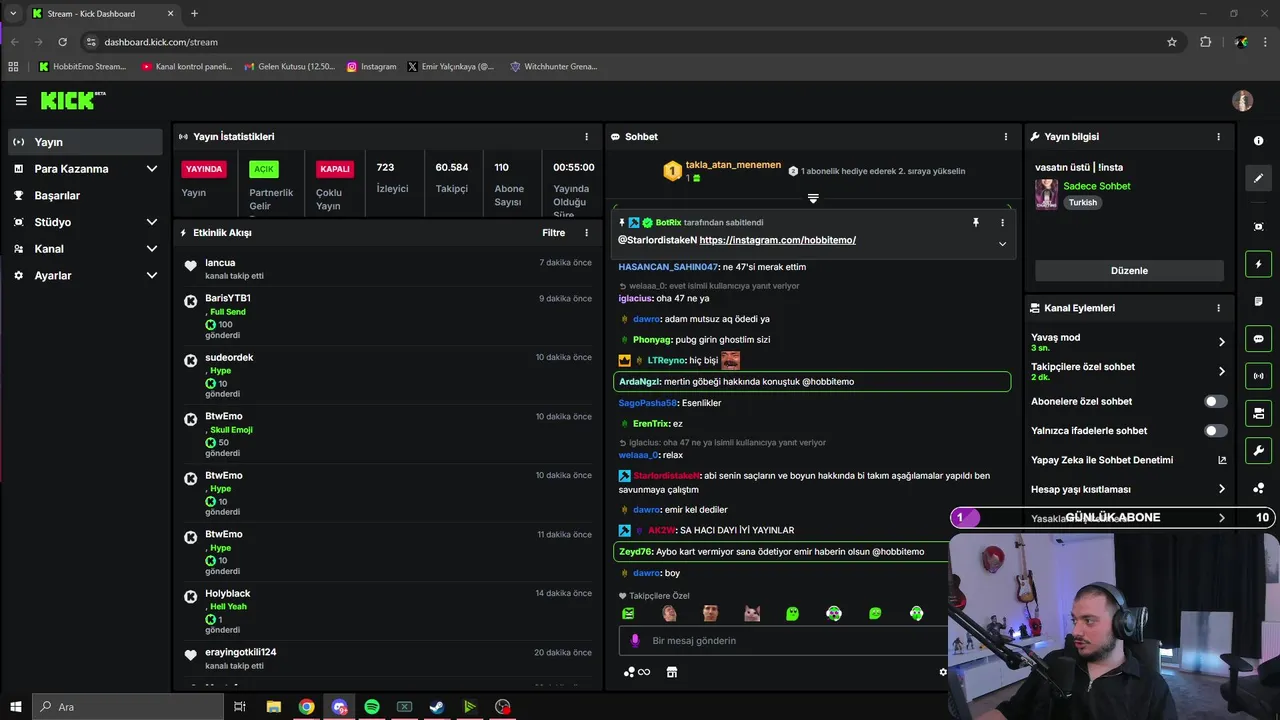The image size is (1280, 720).
Task: Open the hamburger navigation menu
Action: (21, 101)
